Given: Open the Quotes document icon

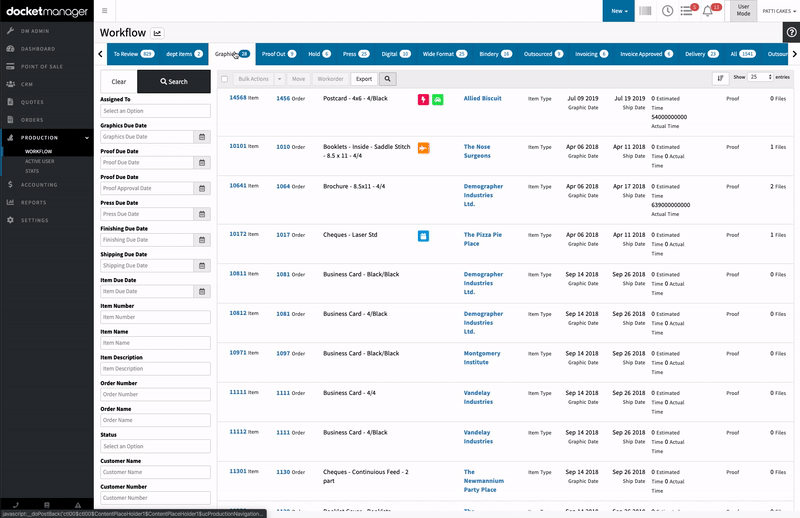Looking at the screenshot, I should click(x=10, y=102).
